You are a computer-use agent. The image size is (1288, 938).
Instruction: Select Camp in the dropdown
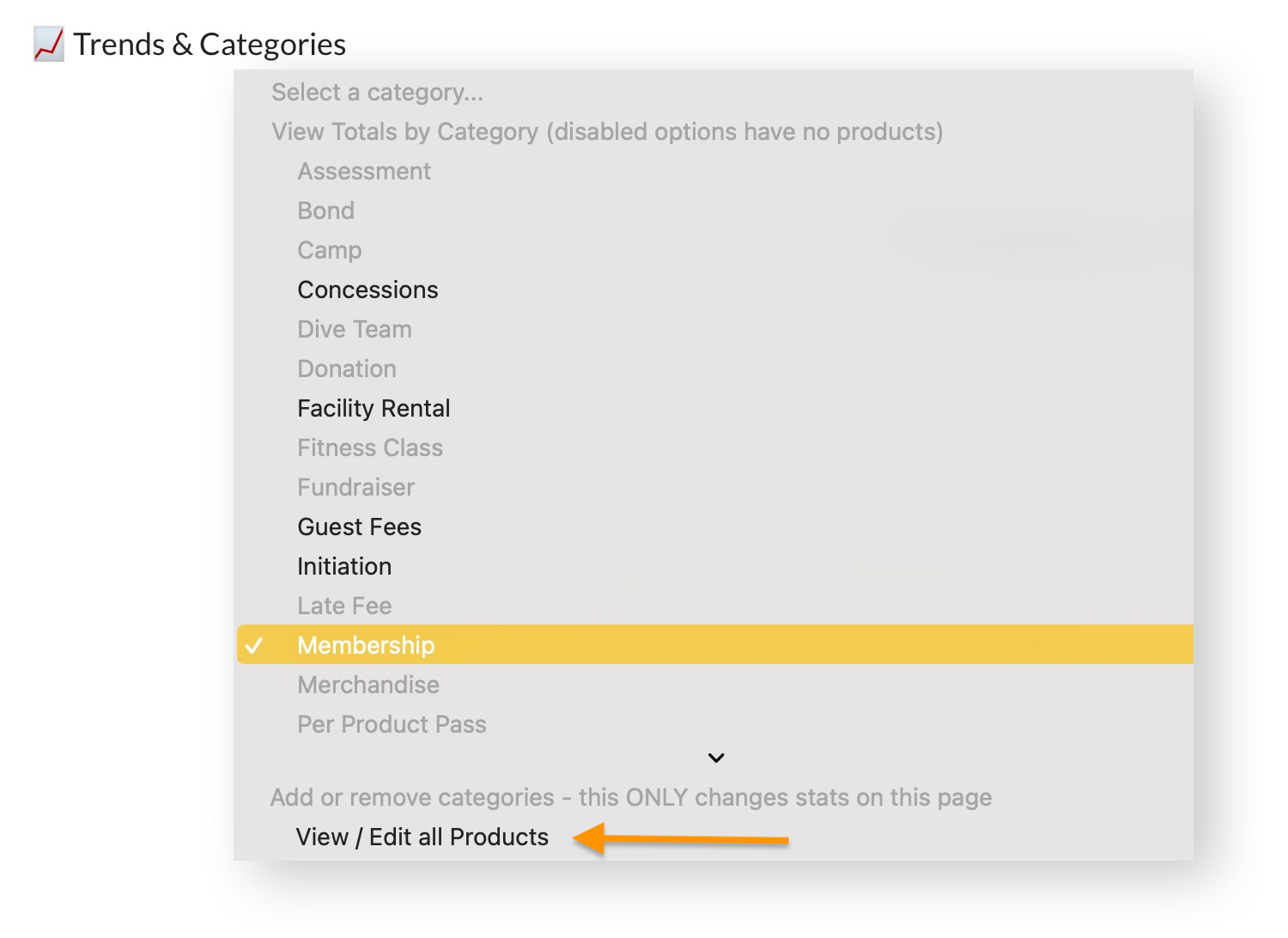[329, 251]
